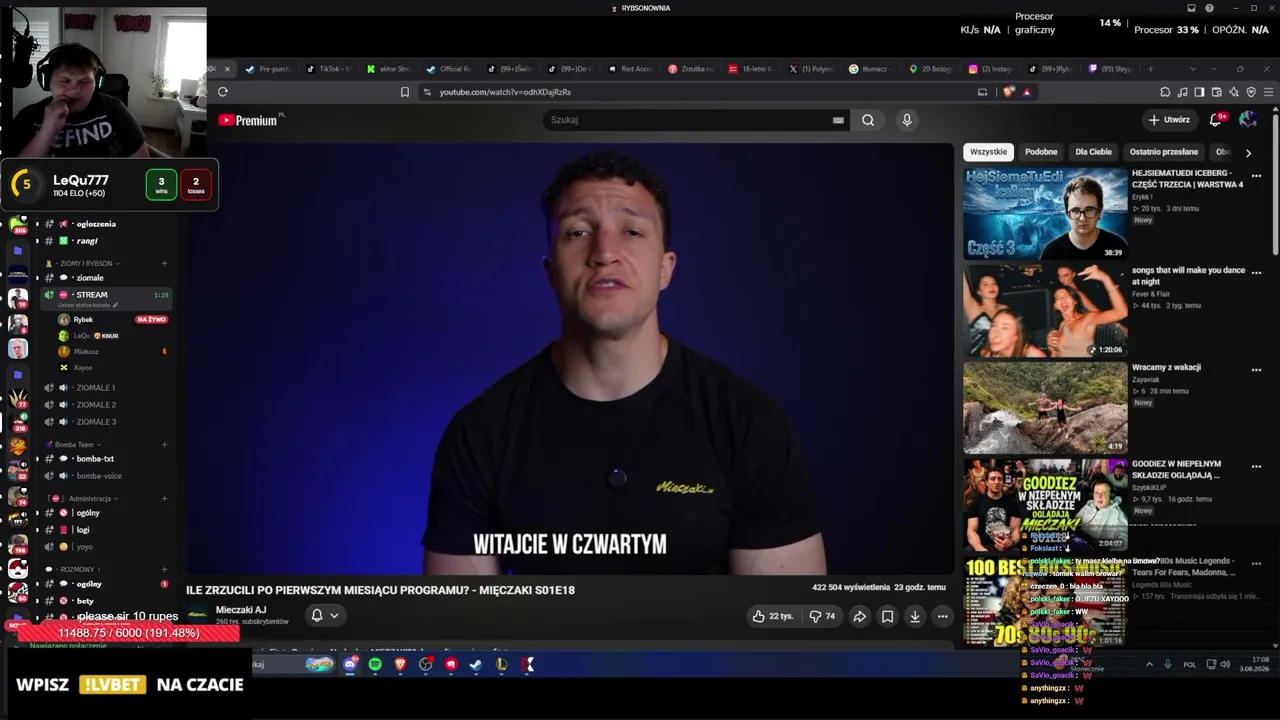Image resolution: width=1280 pixels, height=720 pixels.
Task: Click the Utwórz create button
Action: 1169,120
